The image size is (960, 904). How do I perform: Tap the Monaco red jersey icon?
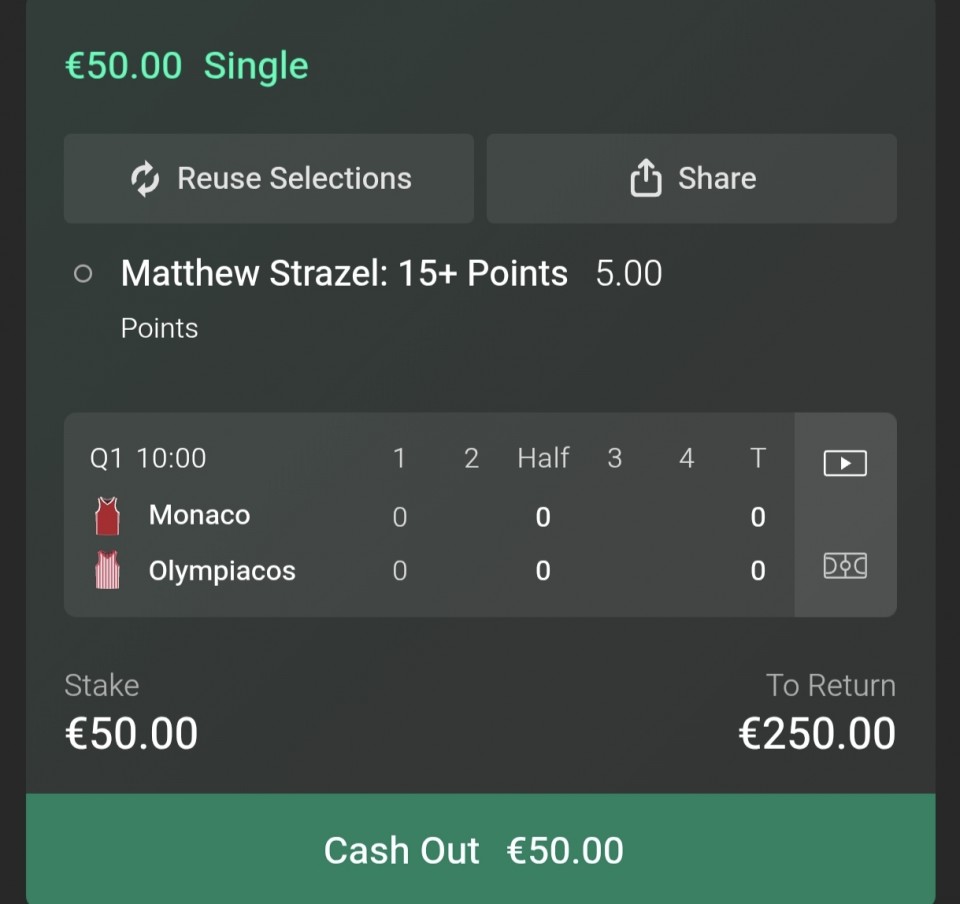[x=107, y=517]
